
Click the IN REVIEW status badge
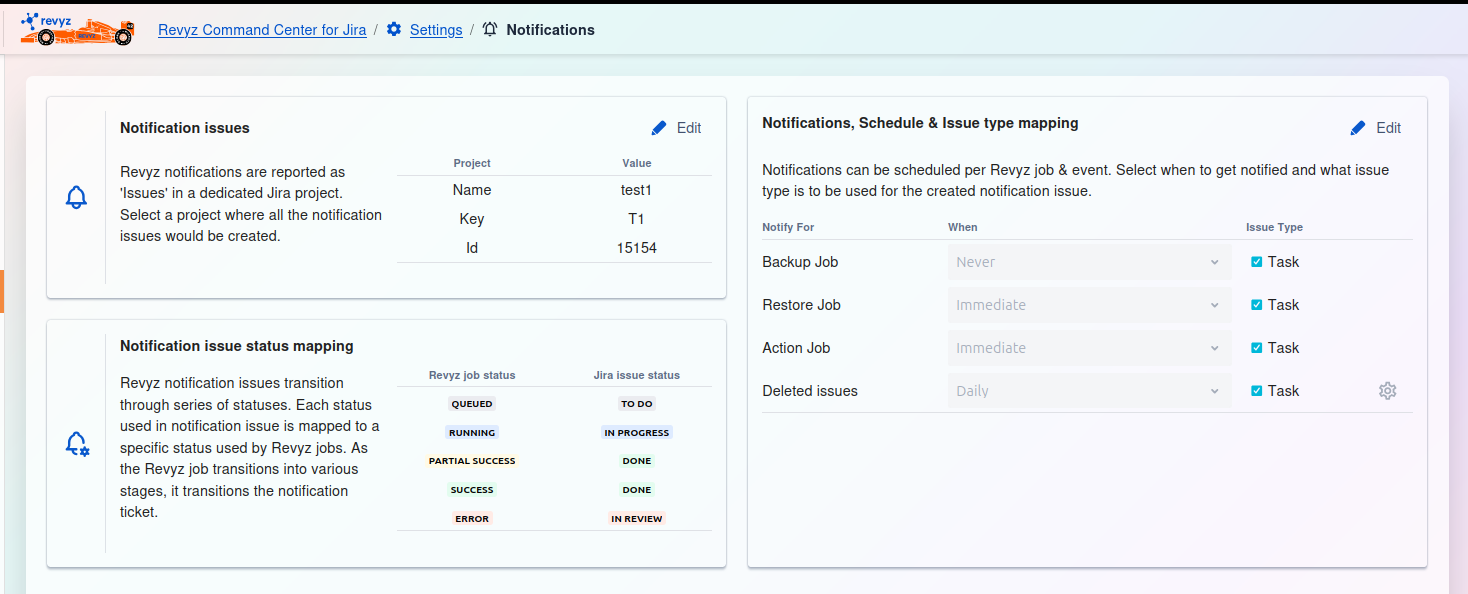point(637,519)
